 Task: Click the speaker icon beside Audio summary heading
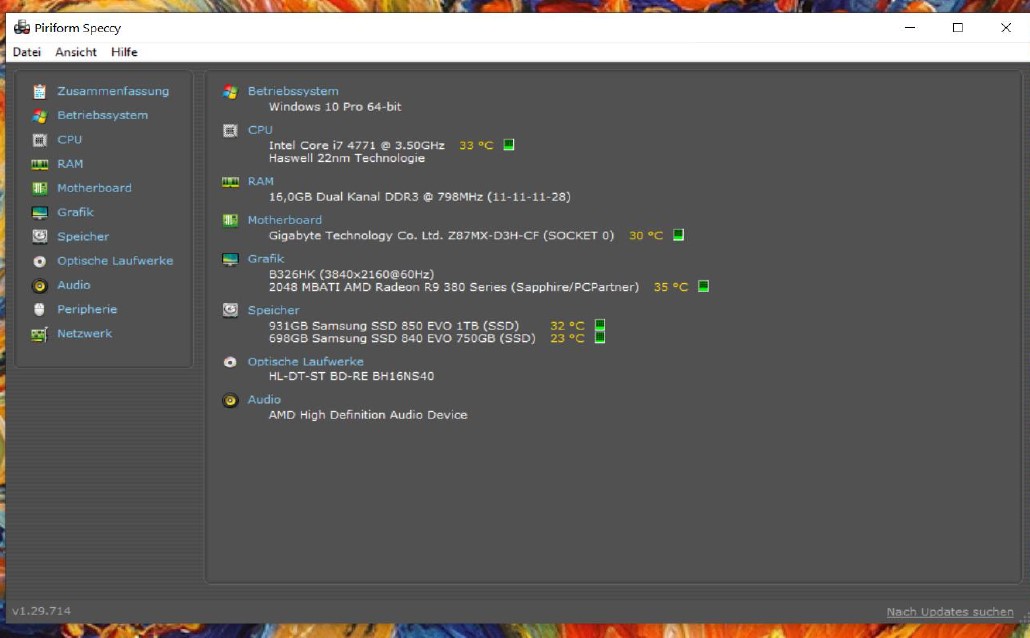point(230,400)
